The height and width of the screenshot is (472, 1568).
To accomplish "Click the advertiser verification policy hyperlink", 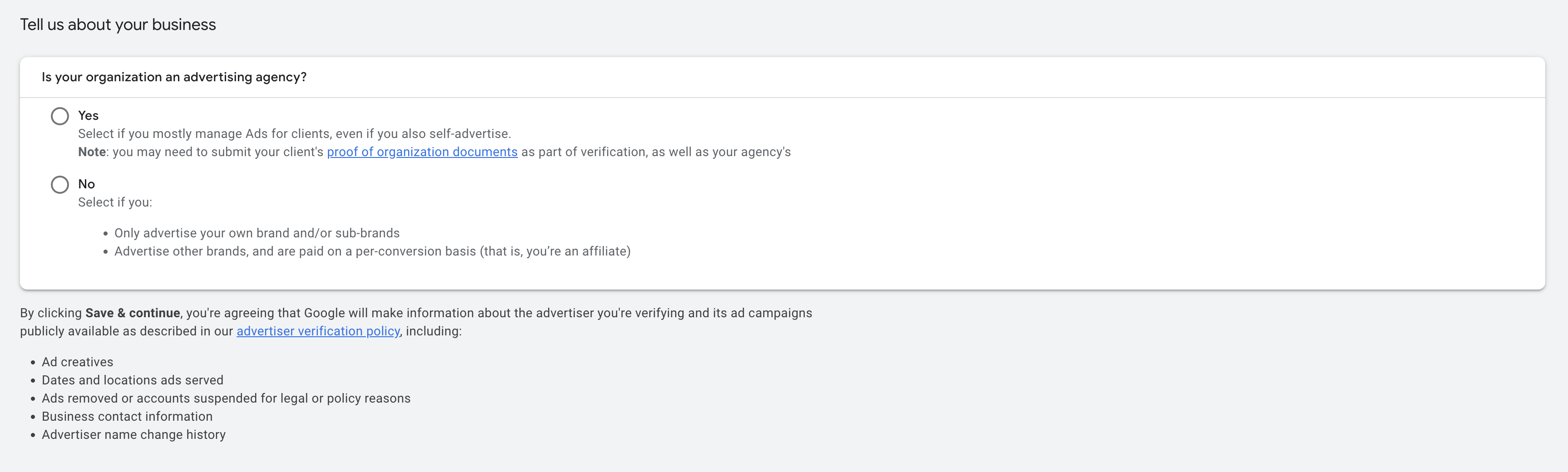I will [317, 331].
